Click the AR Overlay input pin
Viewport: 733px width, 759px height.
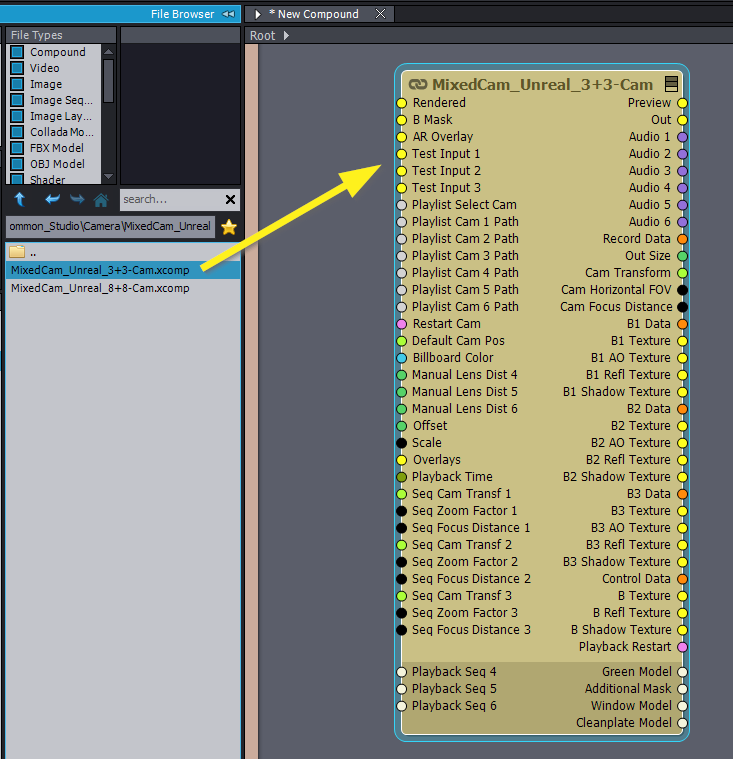pyautogui.click(x=401, y=137)
